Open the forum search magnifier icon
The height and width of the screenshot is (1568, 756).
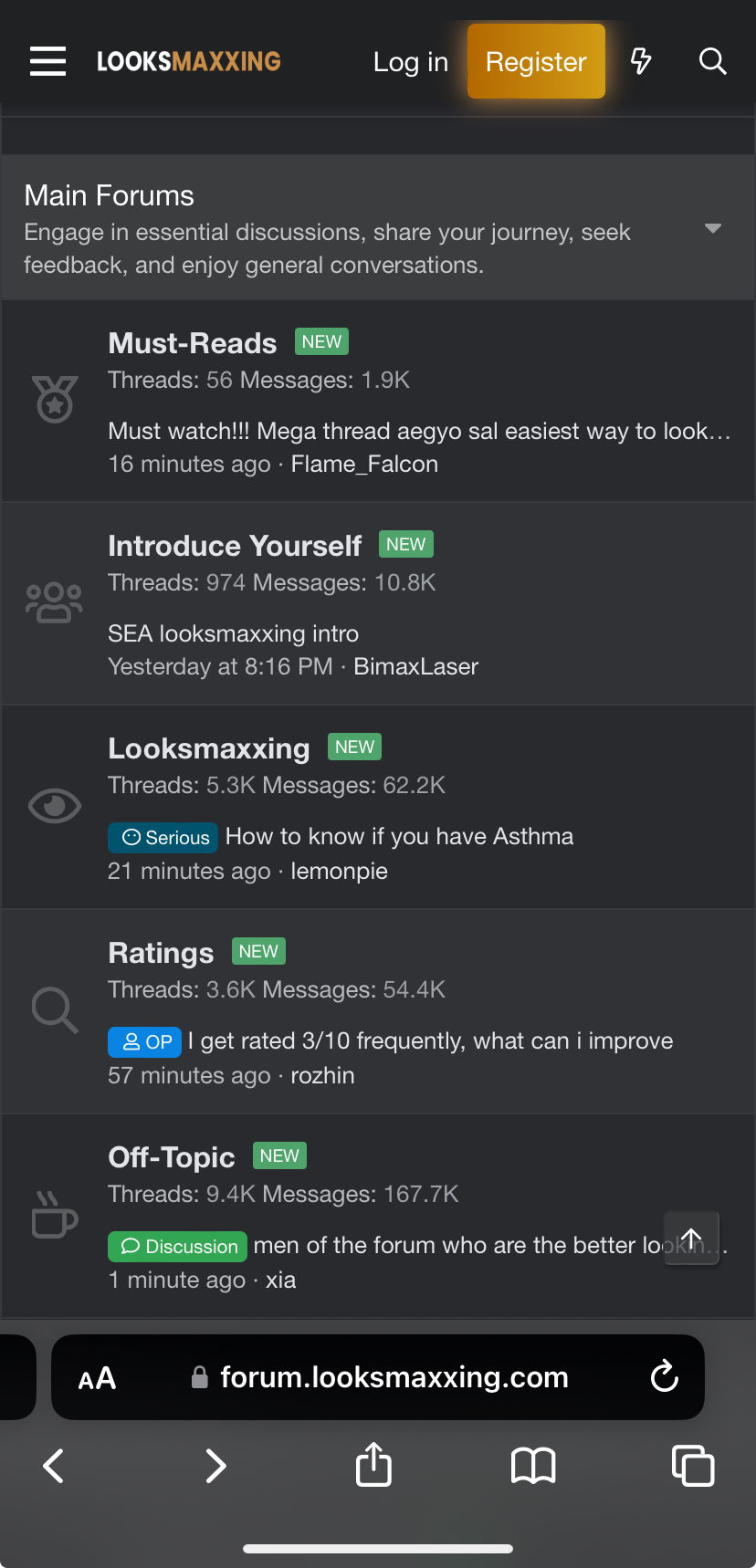(712, 61)
